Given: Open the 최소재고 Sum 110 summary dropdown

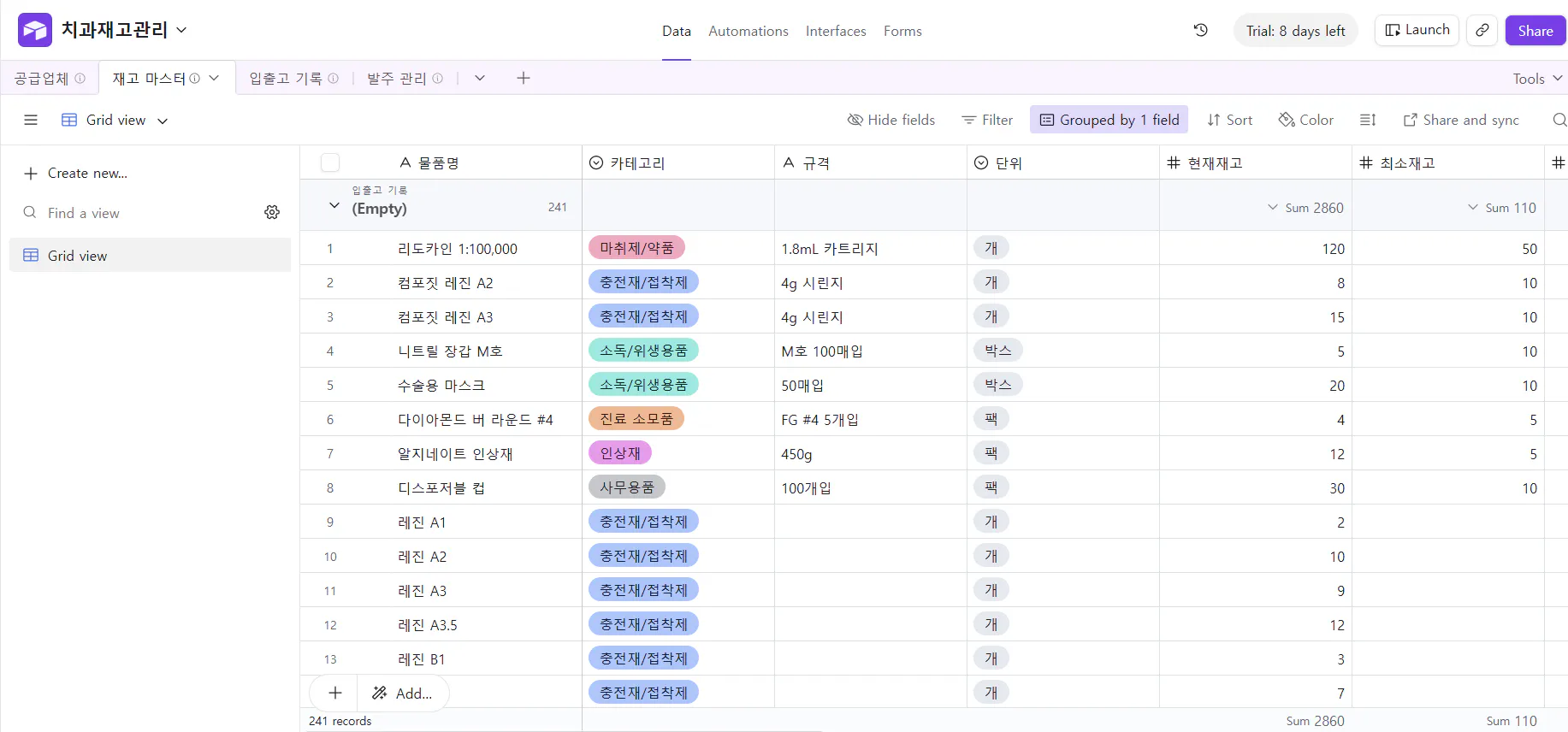Looking at the screenshot, I should pyautogui.click(x=1502, y=208).
